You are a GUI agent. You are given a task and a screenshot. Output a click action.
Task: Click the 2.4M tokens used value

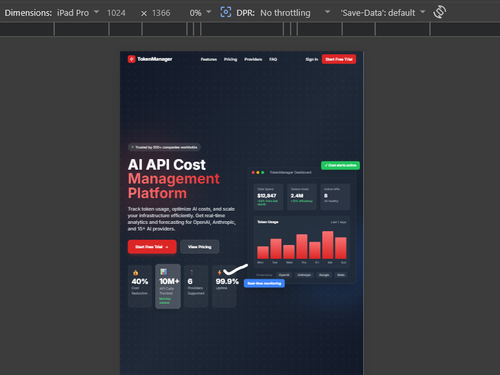pyautogui.click(x=297, y=196)
